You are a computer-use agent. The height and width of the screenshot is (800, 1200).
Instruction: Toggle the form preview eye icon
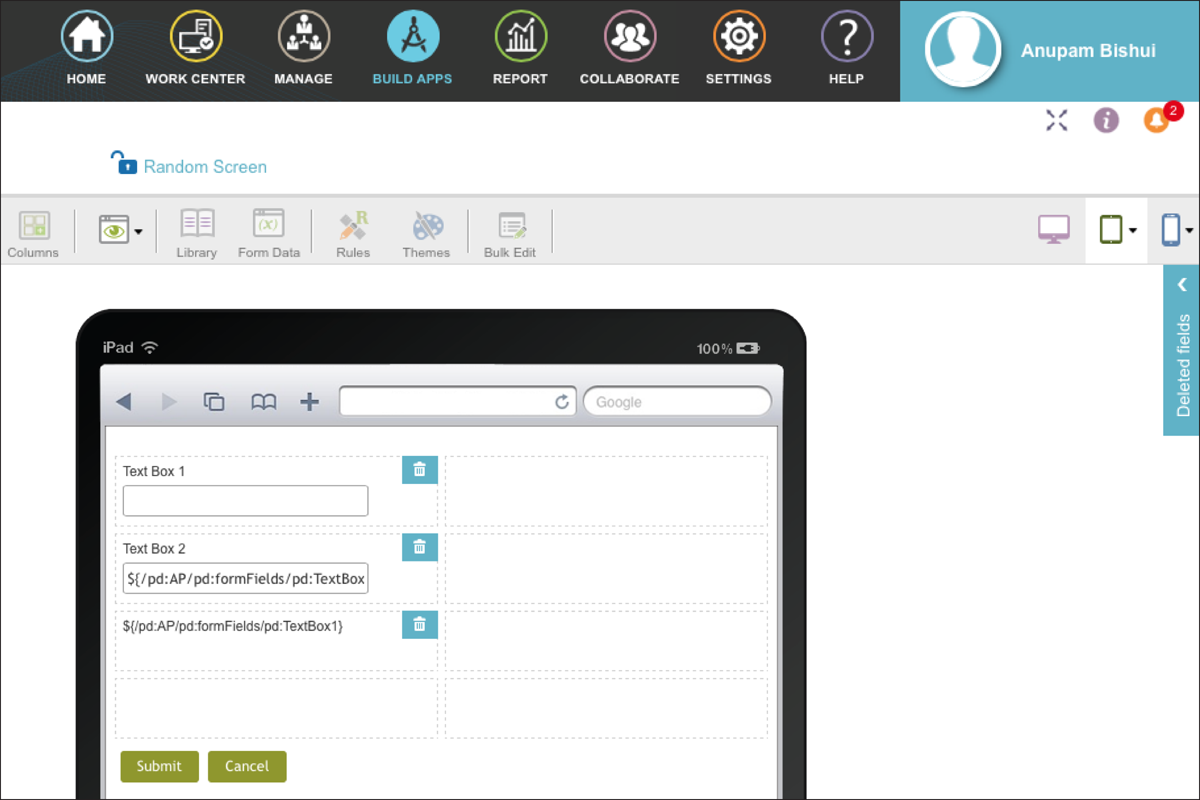click(x=114, y=229)
